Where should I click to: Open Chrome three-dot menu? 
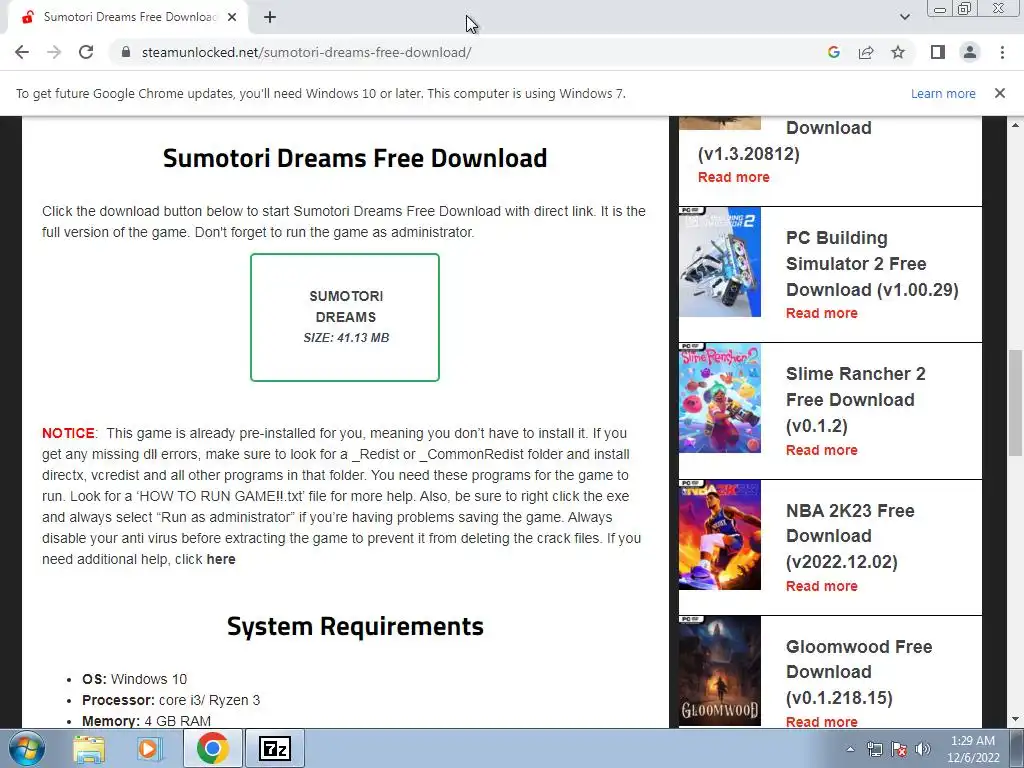1002,52
